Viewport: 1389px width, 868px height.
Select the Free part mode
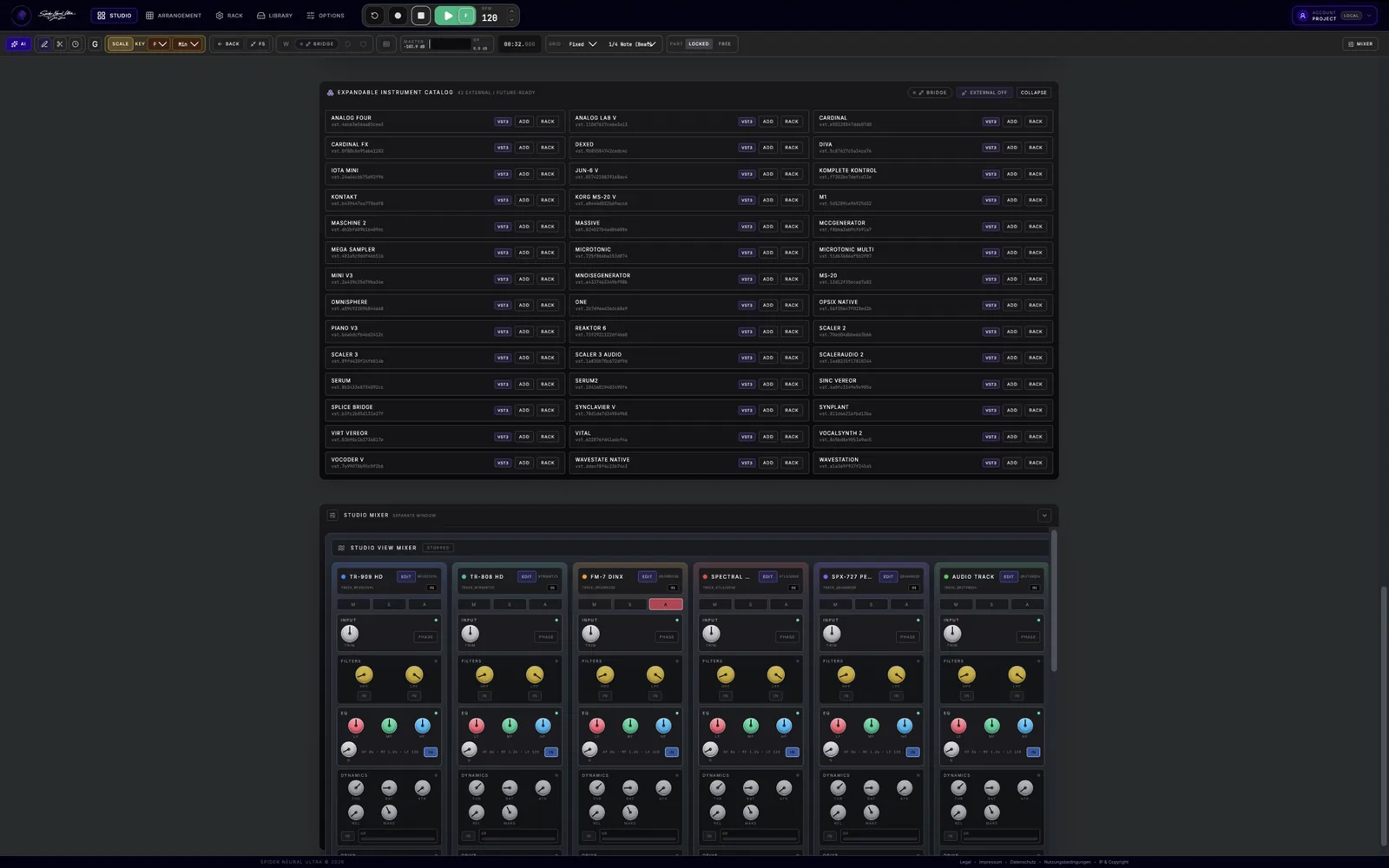pyautogui.click(x=725, y=43)
